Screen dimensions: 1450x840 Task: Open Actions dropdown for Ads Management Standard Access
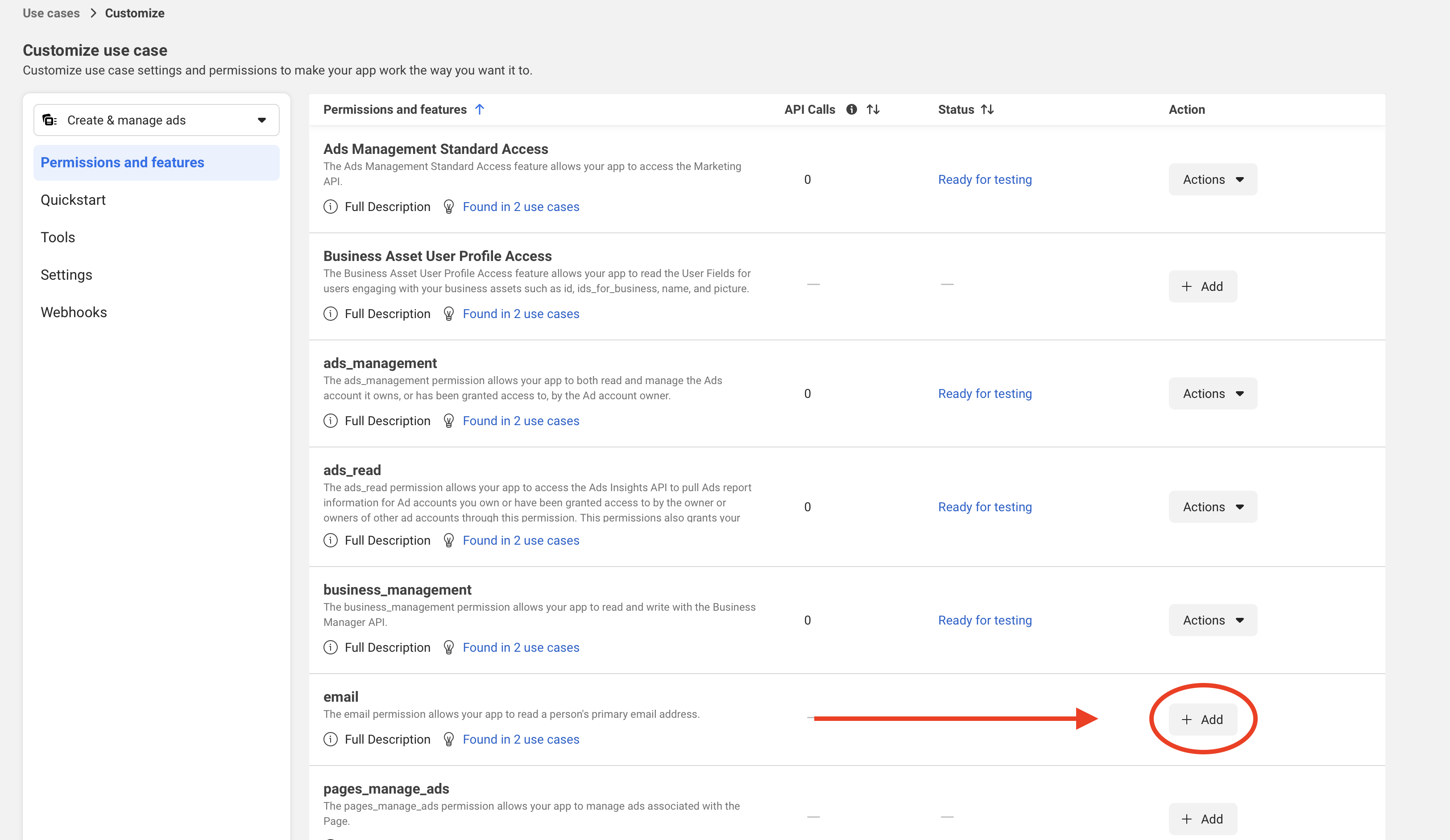pos(1212,179)
